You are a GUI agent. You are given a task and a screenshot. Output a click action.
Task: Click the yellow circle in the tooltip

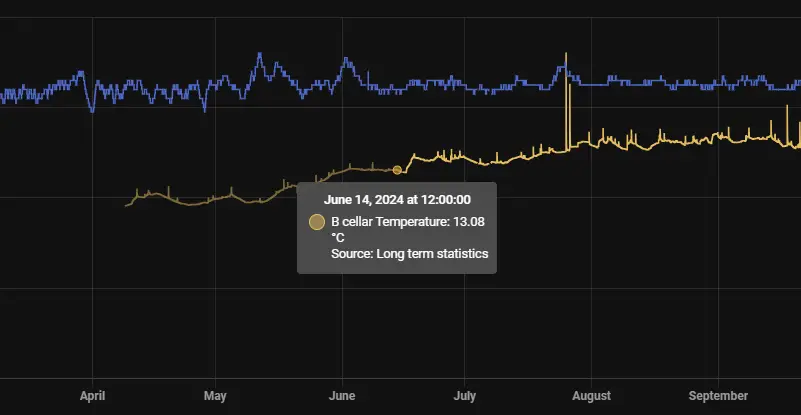317,222
